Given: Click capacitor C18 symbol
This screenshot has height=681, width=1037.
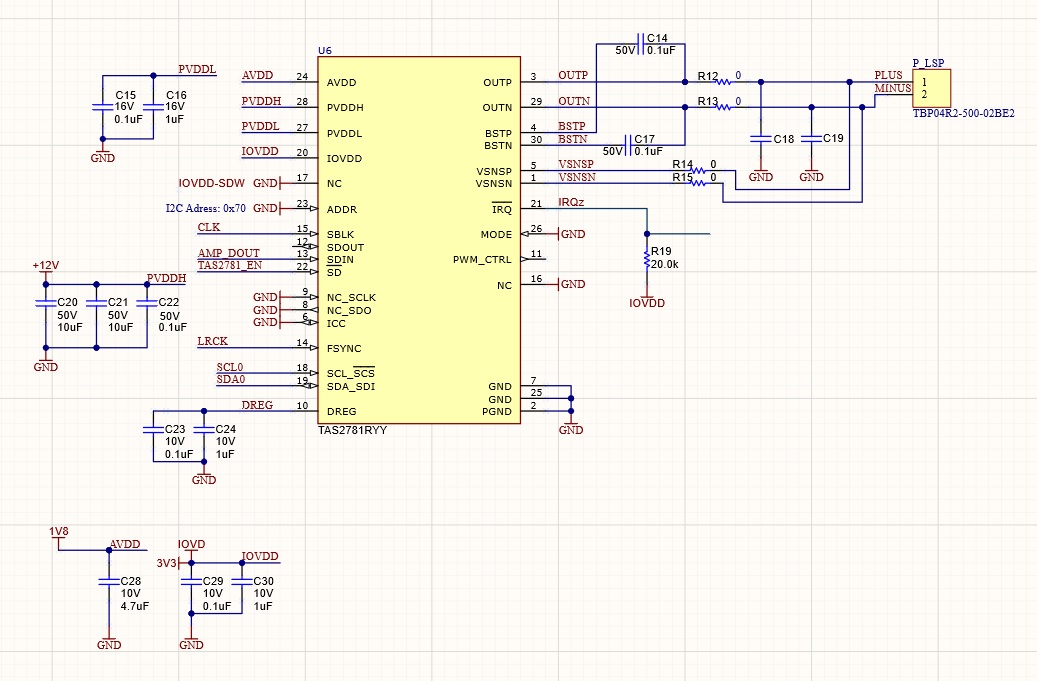Looking at the screenshot, I should coord(761,139).
